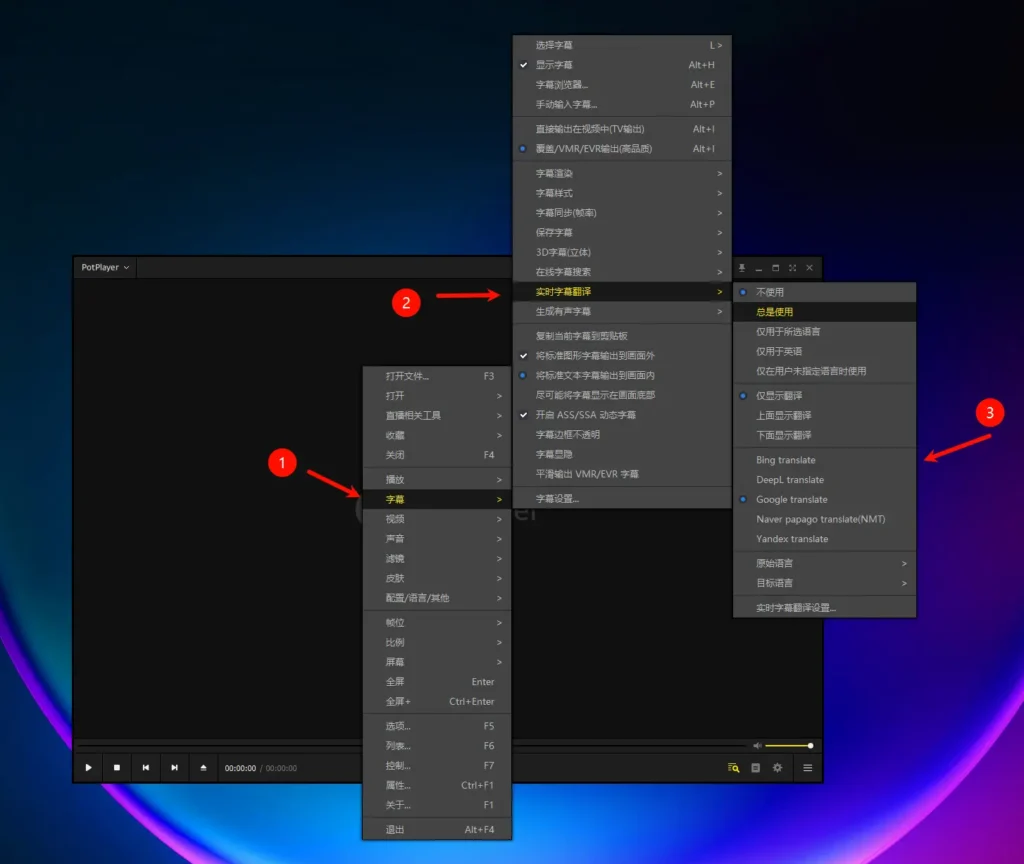Open the 实时字幕翻译 menu entry
Image resolution: width=1024 pixels, height=864 pixels.
pyautogui.click(x=622, y=292)
